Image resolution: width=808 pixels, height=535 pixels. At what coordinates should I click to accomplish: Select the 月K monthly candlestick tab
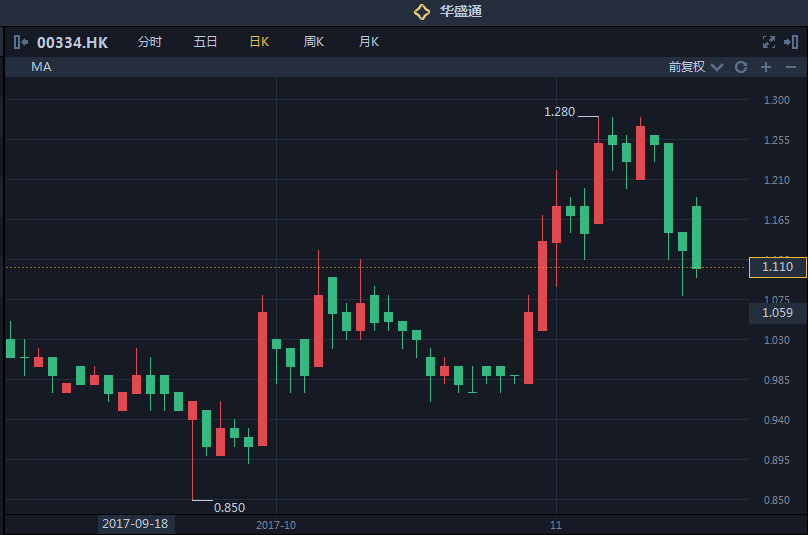369,42
